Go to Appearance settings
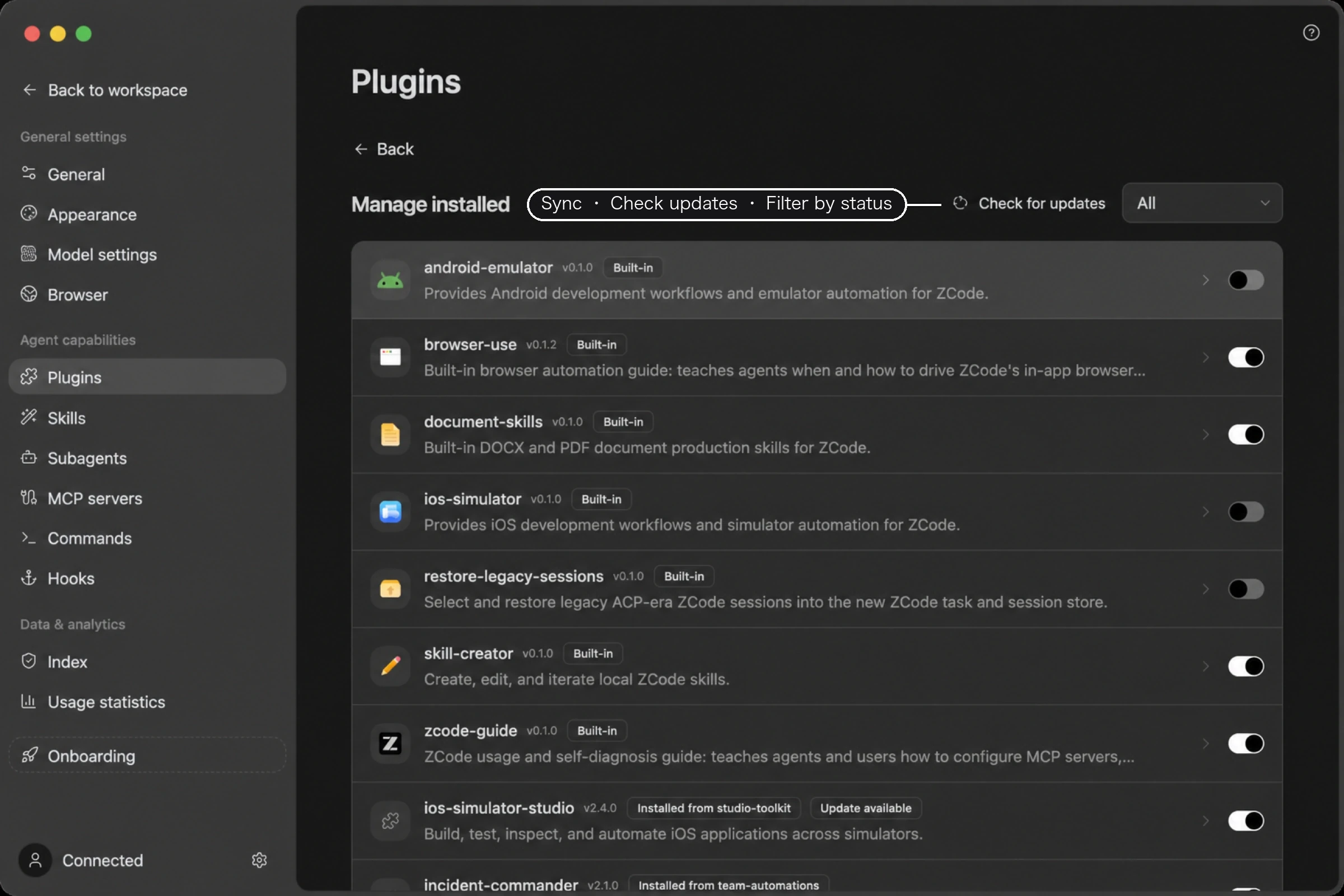The height and width of the screenshot is (896, 1344). [x=147, y=214]
